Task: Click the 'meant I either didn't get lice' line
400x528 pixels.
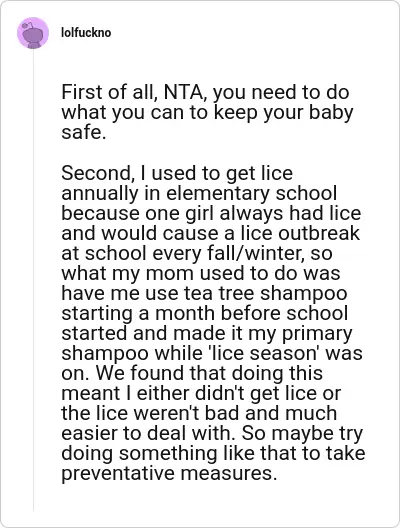Action: coord(201,393)
